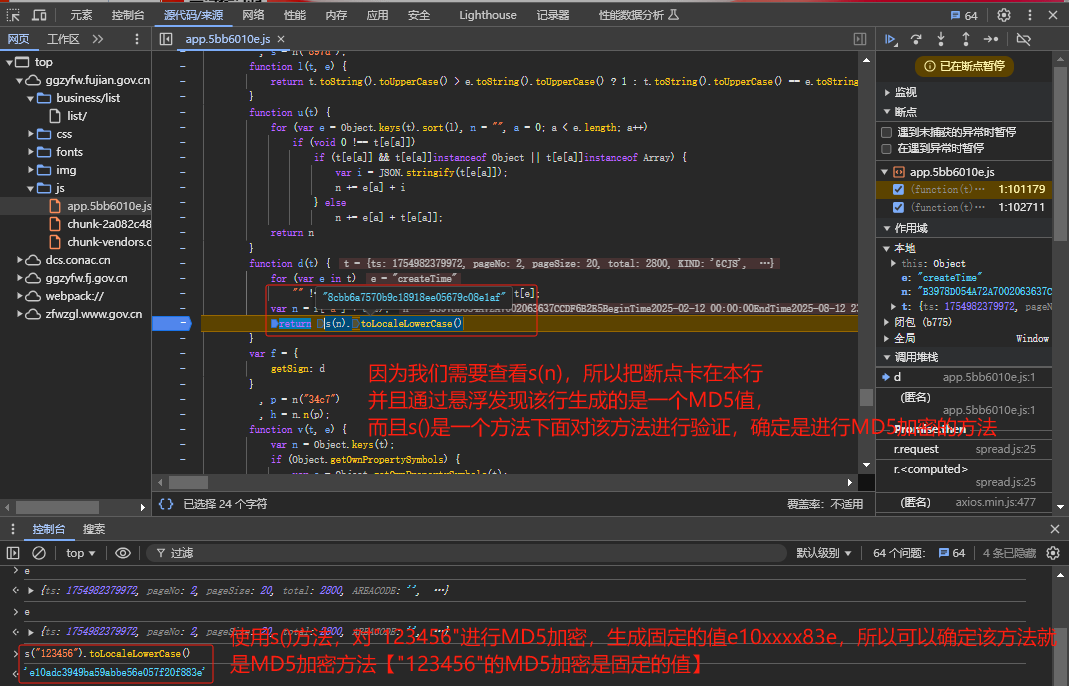This screenshot has height=686, width=1069.
Task: Open the DevTools three-dot customize menu
Action: (1029, 15)
